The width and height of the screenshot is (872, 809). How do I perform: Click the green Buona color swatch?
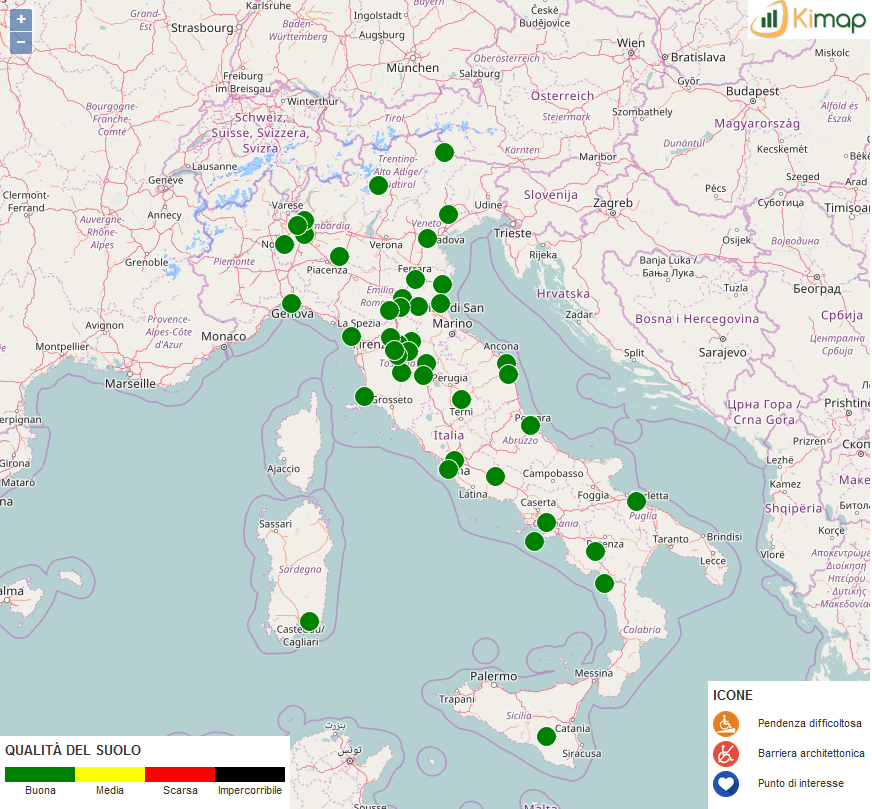(40, 774)
